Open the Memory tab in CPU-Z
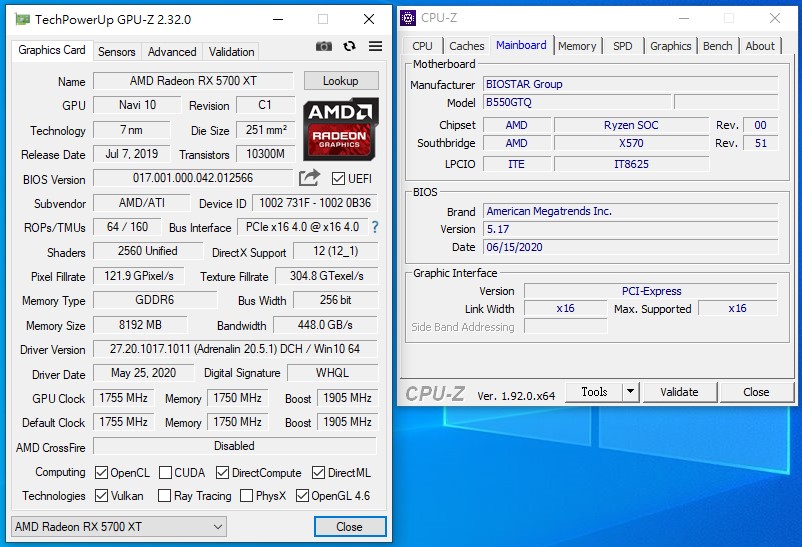The image size is (802, 547). point(577,46)
